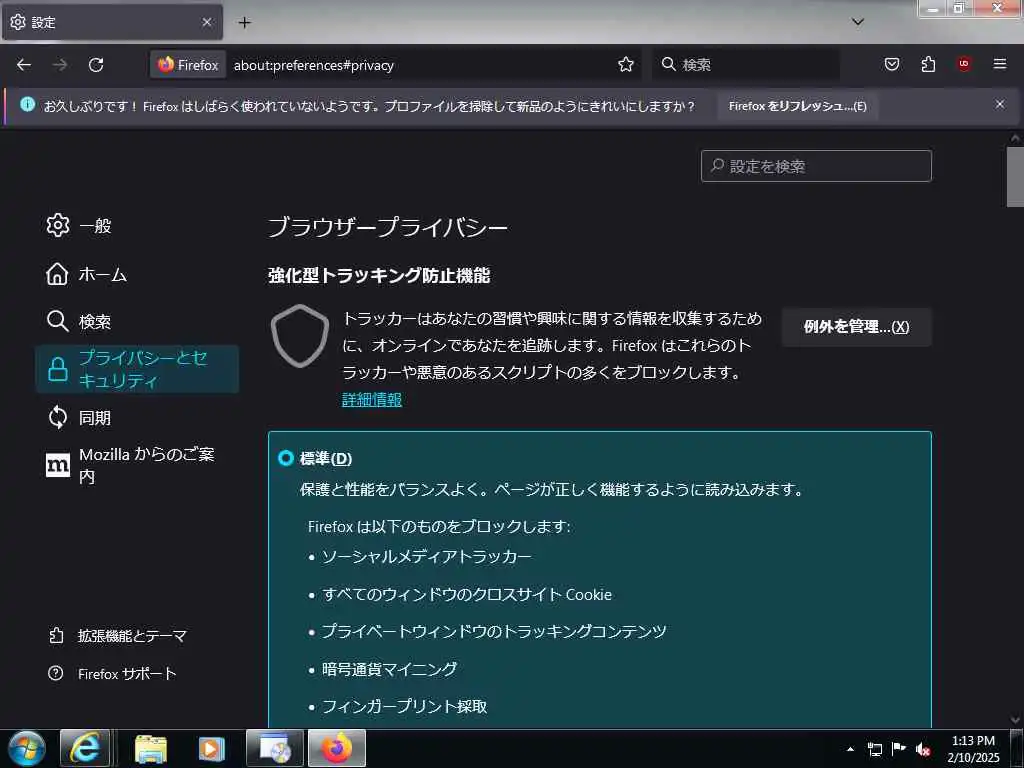Open the Windows Start button
The width and height of the screenshot is (1024, 768).
tap(26, 748)
